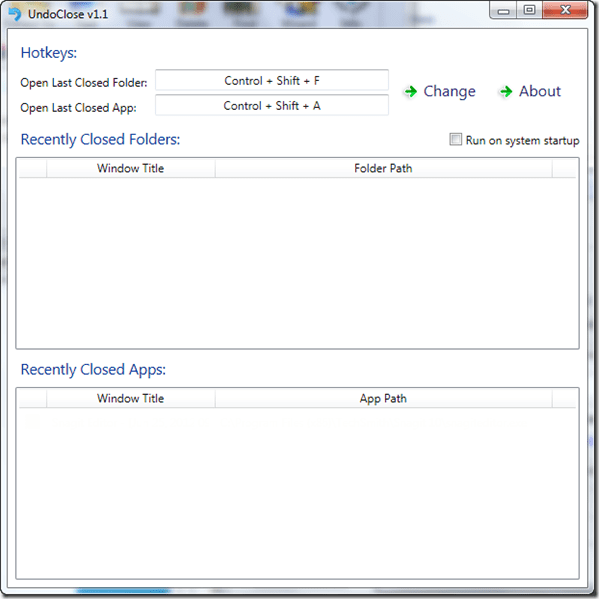Screen dimensions: 599x599
Task: Click inside the empty Recently Closed Folders list
Action: (x=297, y=263)
